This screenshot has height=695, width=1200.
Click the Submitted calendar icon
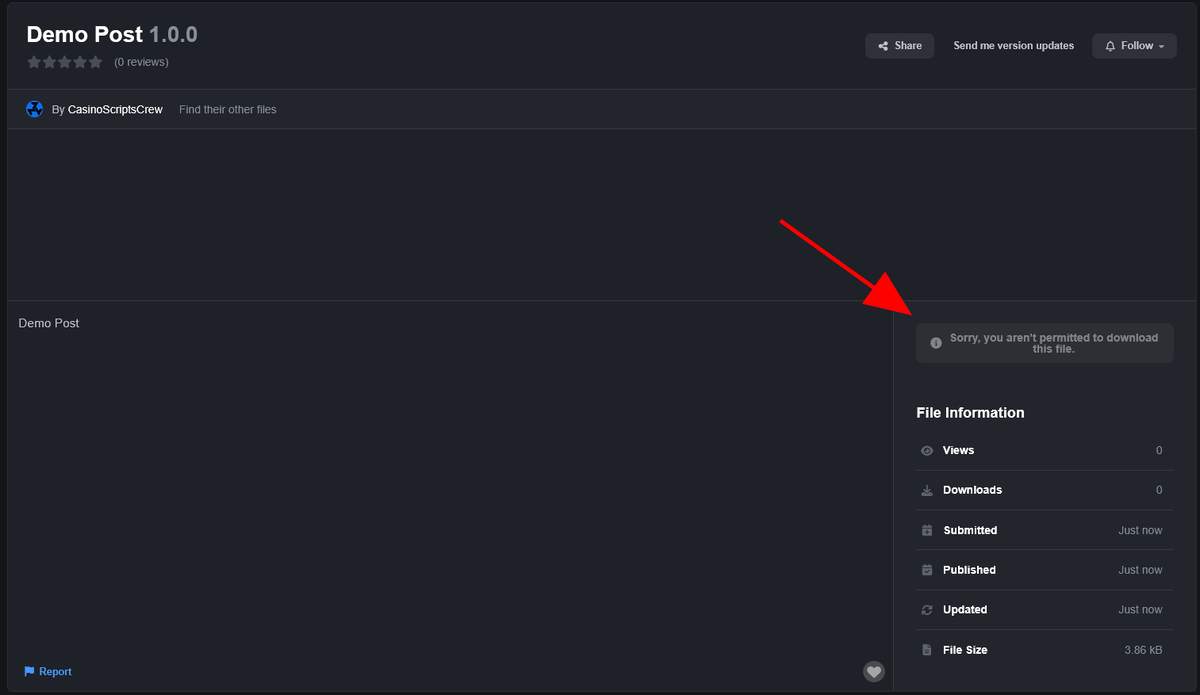927,531
